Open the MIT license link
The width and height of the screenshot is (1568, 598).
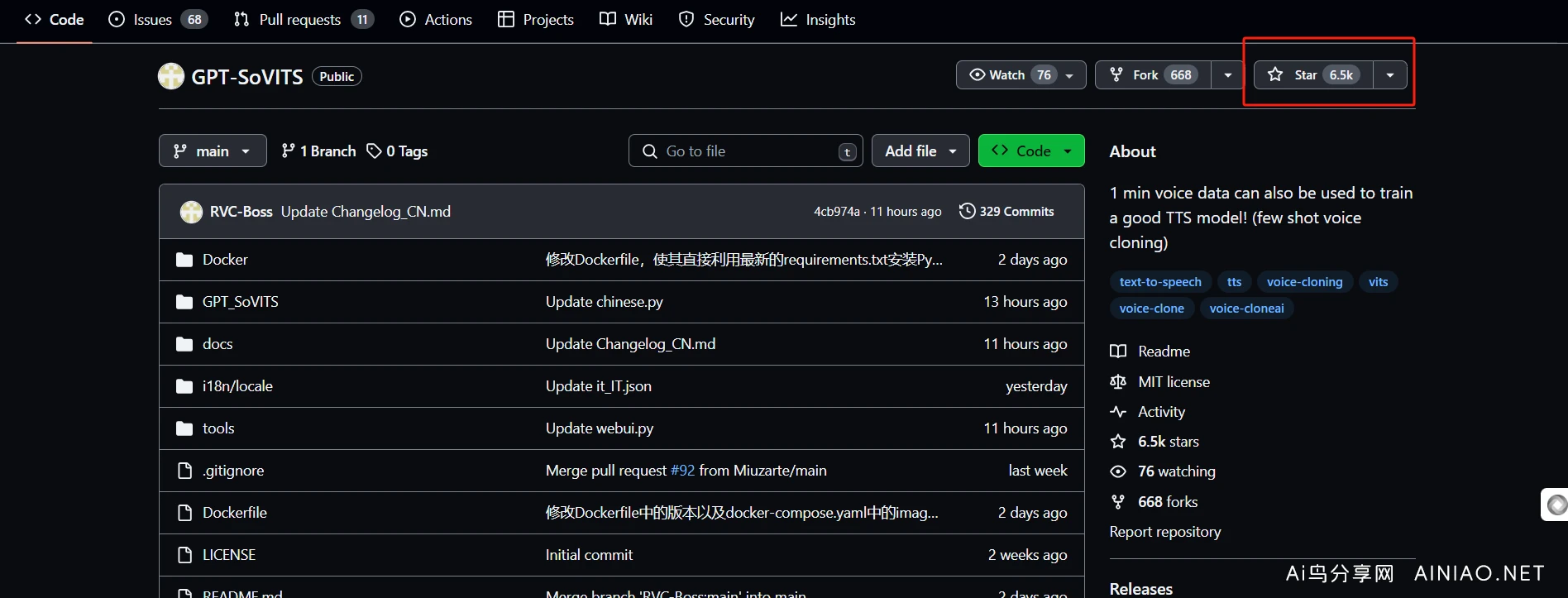click(x=1160, y=382)
